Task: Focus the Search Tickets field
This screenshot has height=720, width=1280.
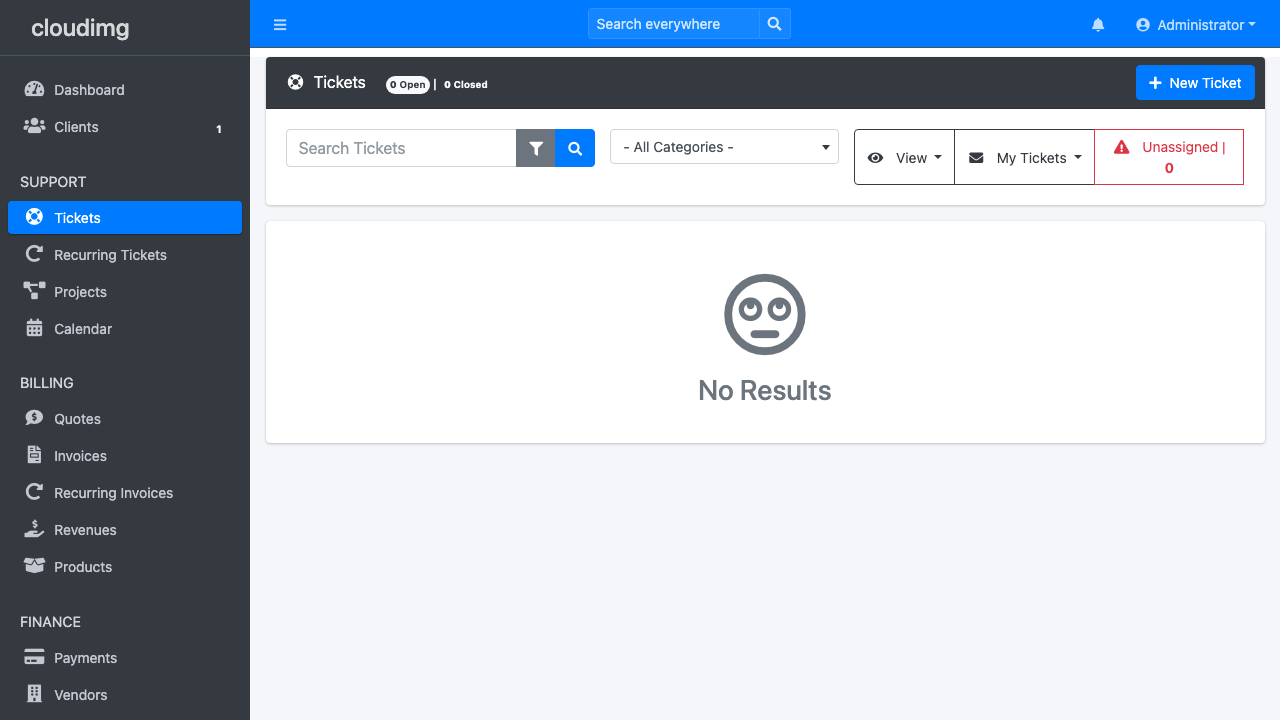Action: [x=401, y=148]
